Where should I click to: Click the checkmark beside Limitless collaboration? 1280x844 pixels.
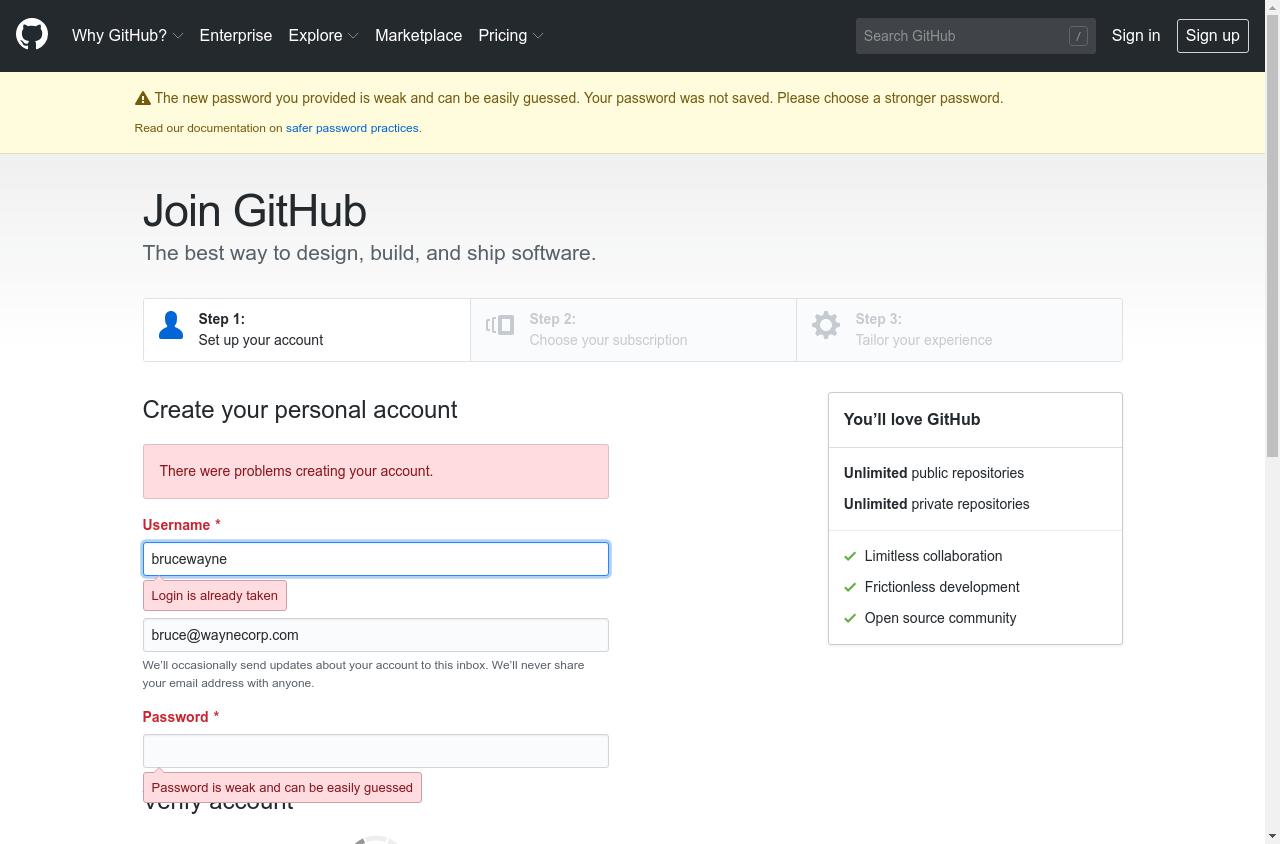849,556
